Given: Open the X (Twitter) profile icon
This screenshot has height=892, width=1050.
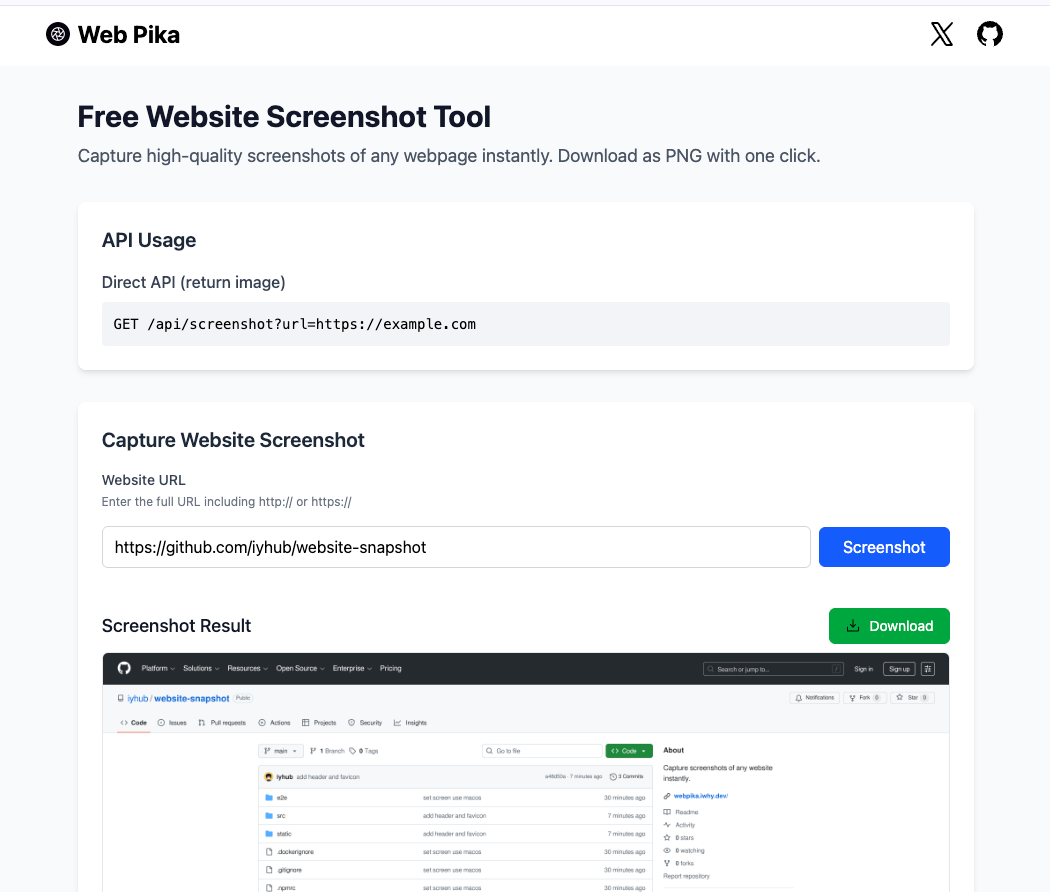Looking at the screenshot, I should point(942,34).
